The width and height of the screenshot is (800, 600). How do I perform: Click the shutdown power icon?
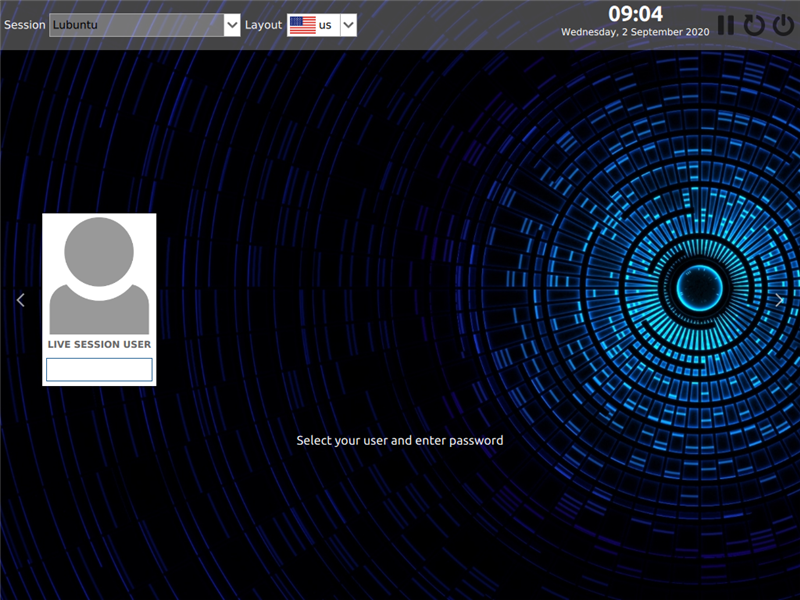point(783,25)
